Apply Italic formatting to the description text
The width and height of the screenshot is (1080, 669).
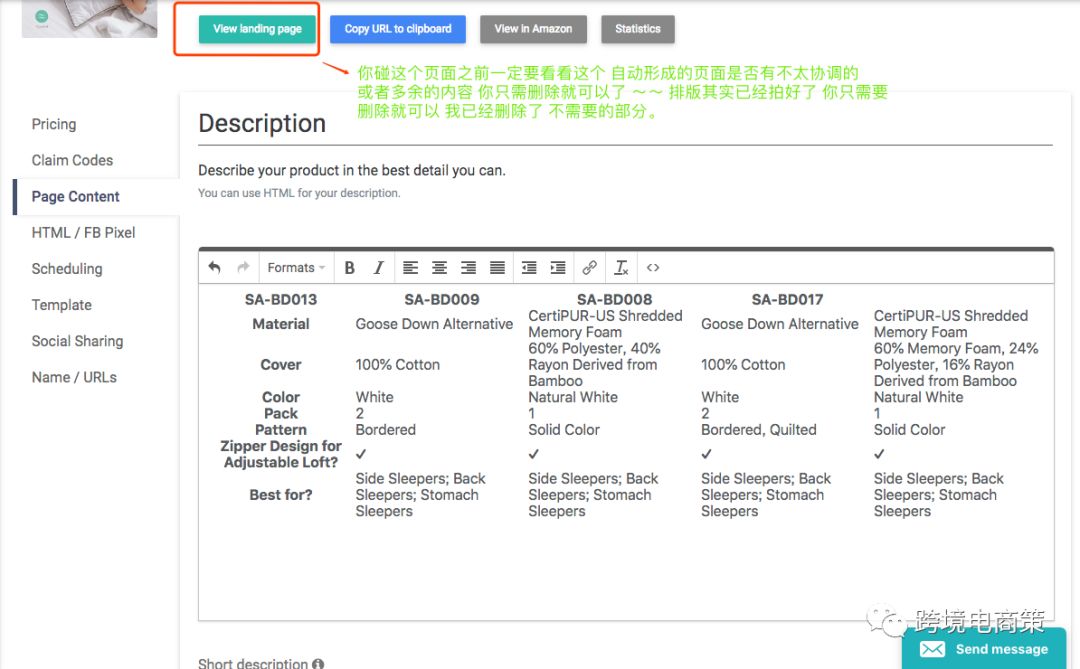pyautogui.click(x=378, y=267)
